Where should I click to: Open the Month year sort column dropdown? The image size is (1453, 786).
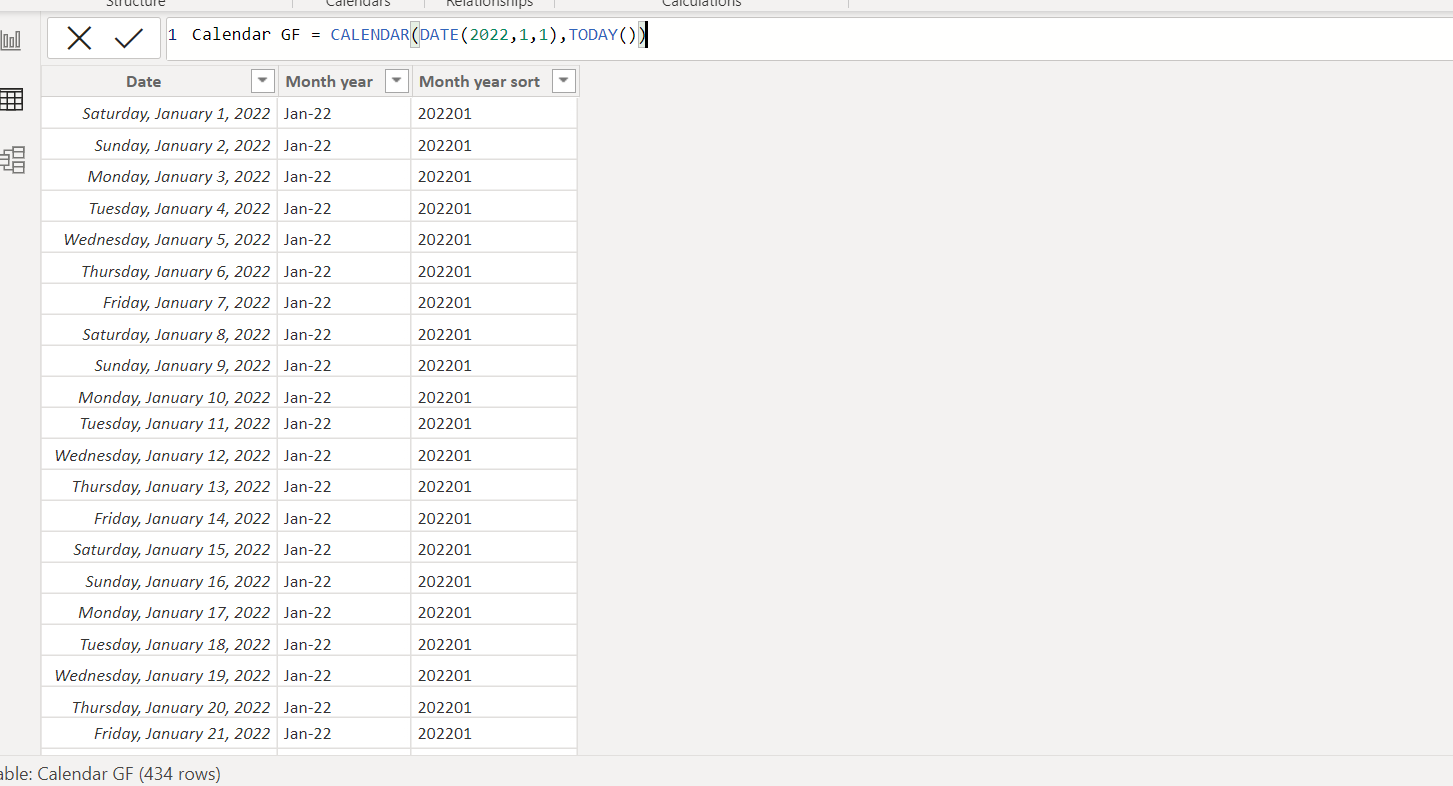(564, 81)
